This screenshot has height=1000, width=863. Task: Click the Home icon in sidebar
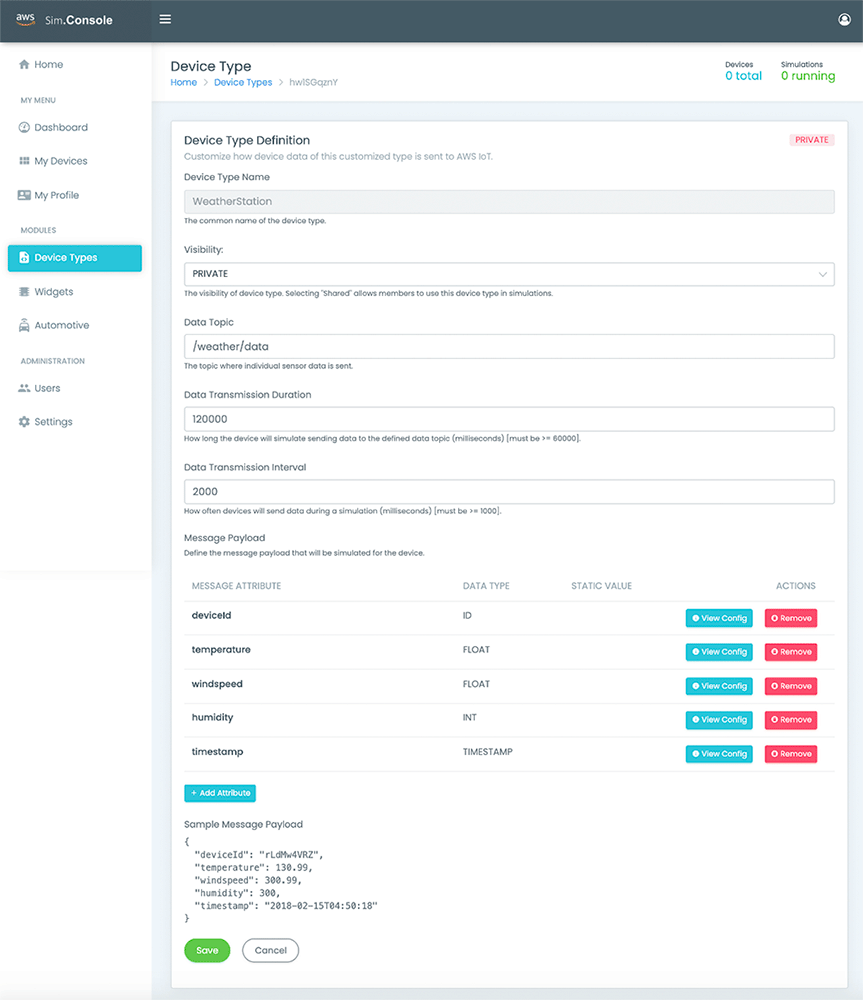(x=24, y=64)
